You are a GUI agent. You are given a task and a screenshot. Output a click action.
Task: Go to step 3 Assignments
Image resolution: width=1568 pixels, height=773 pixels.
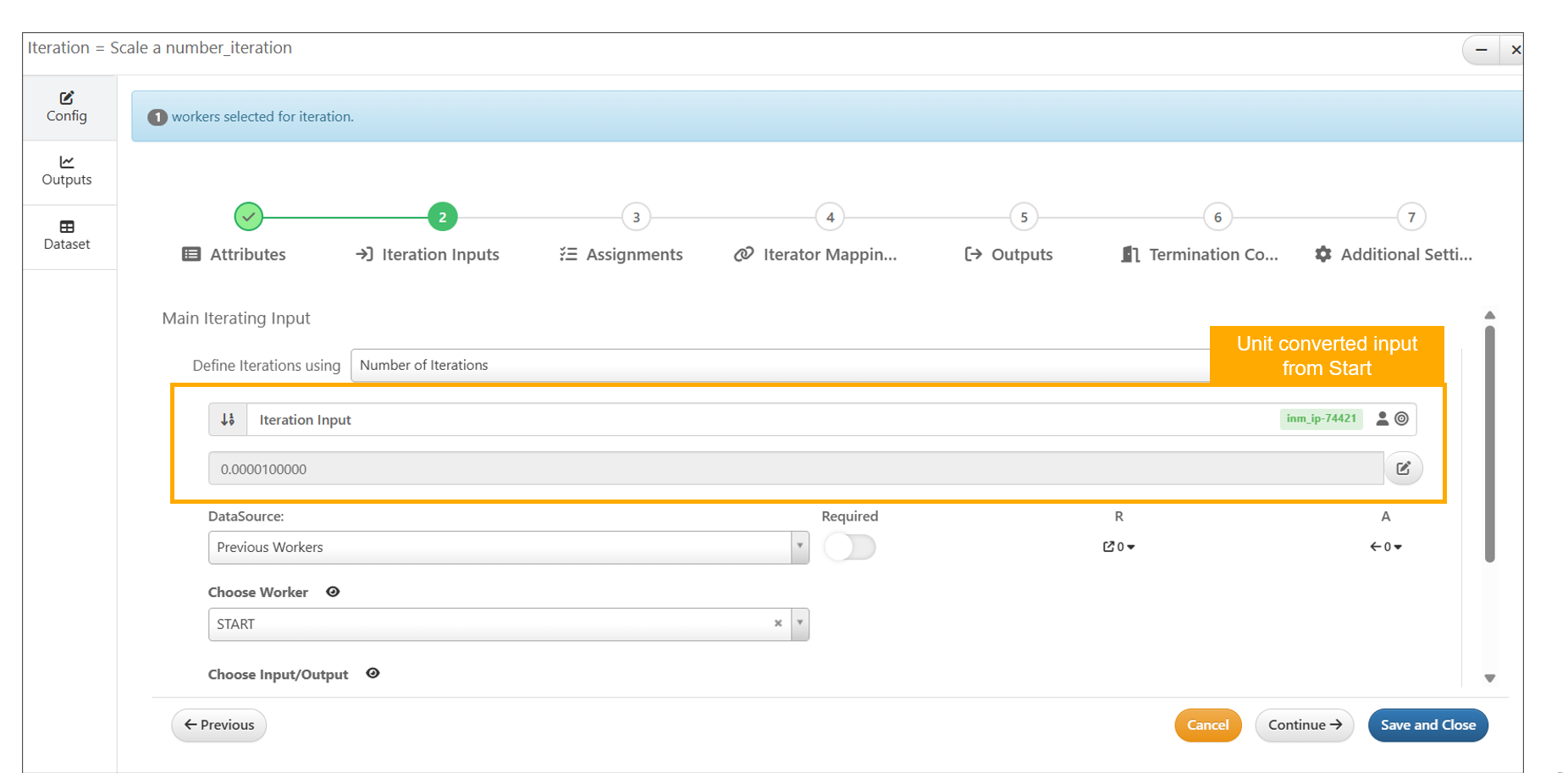pos(636,218)
